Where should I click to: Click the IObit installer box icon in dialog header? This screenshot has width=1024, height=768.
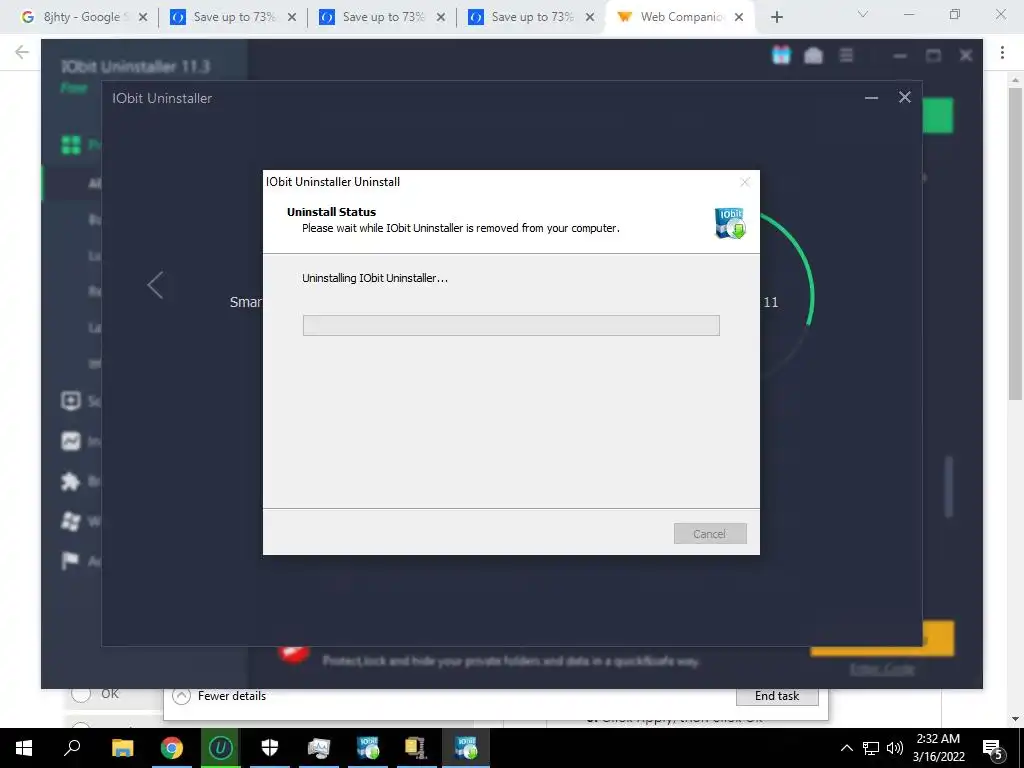(729, 223)
